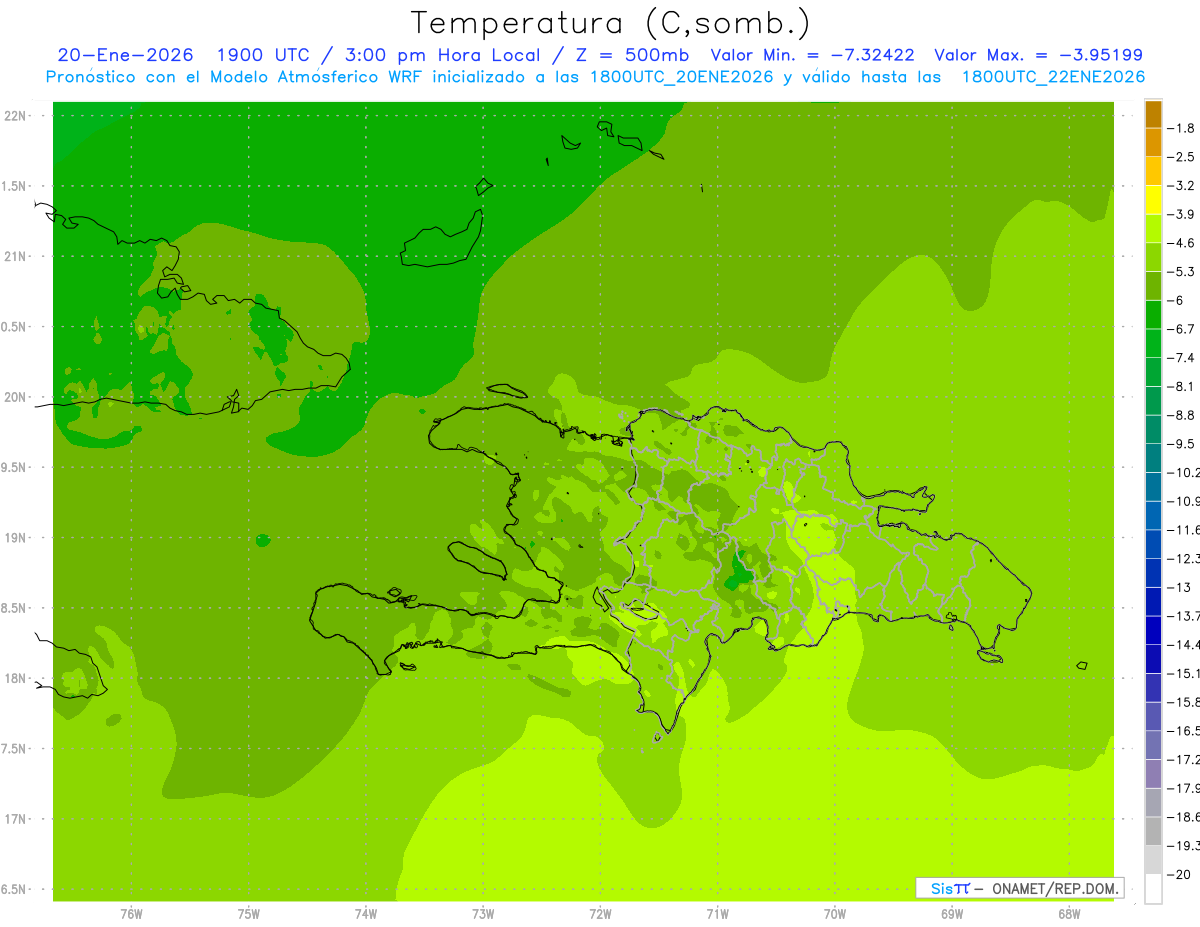
Task: Select the date text "20-Ene-2026"
Action: pos(125,55)
